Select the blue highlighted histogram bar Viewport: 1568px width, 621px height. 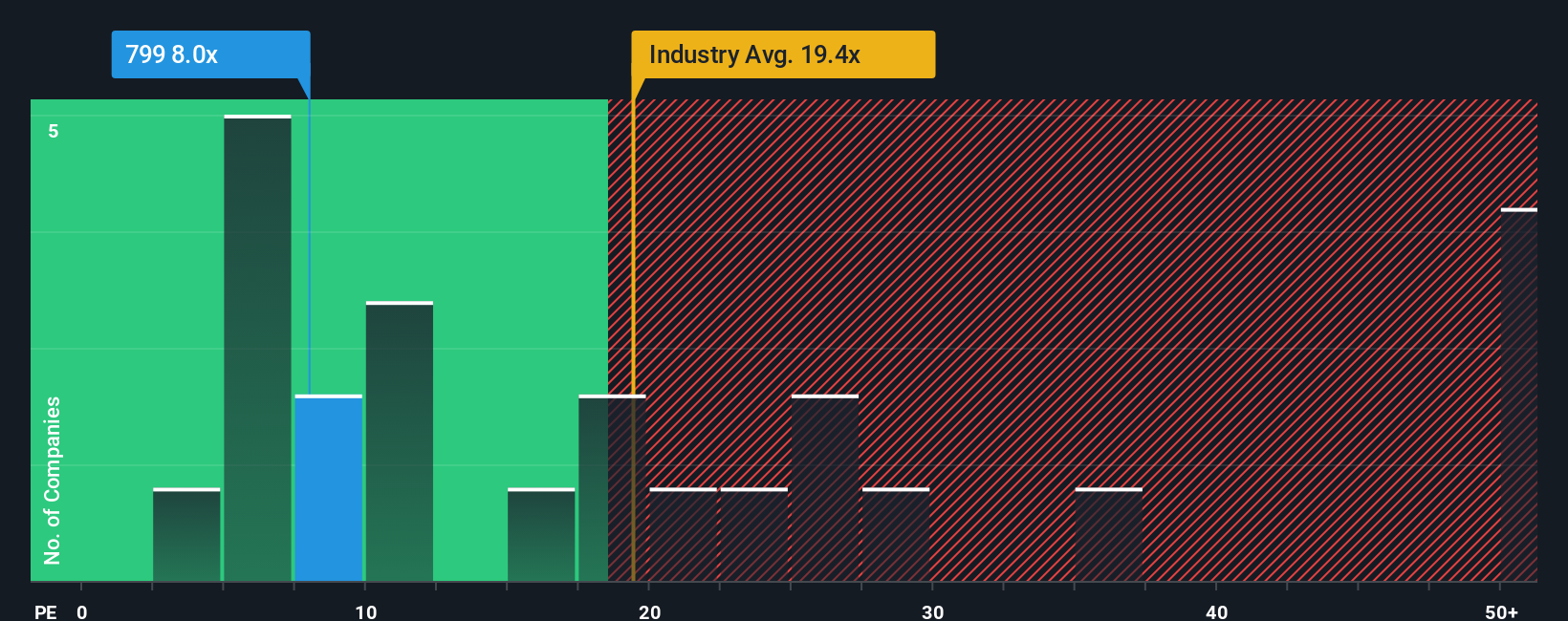pyautogui.click(x=329, y=488)
